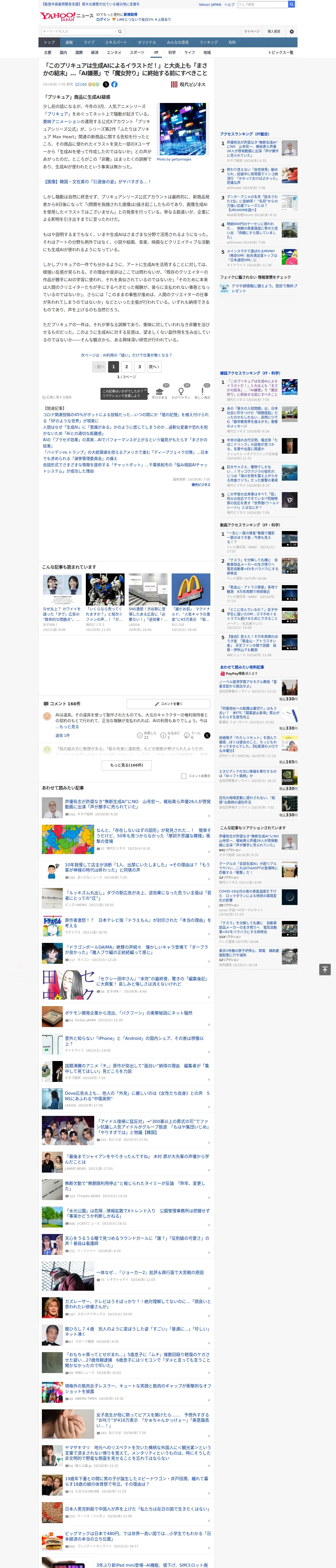The height and width of the screenshot is (1568, 336).
Task: Open settings via the gear icon
Action: pos(292,31)
